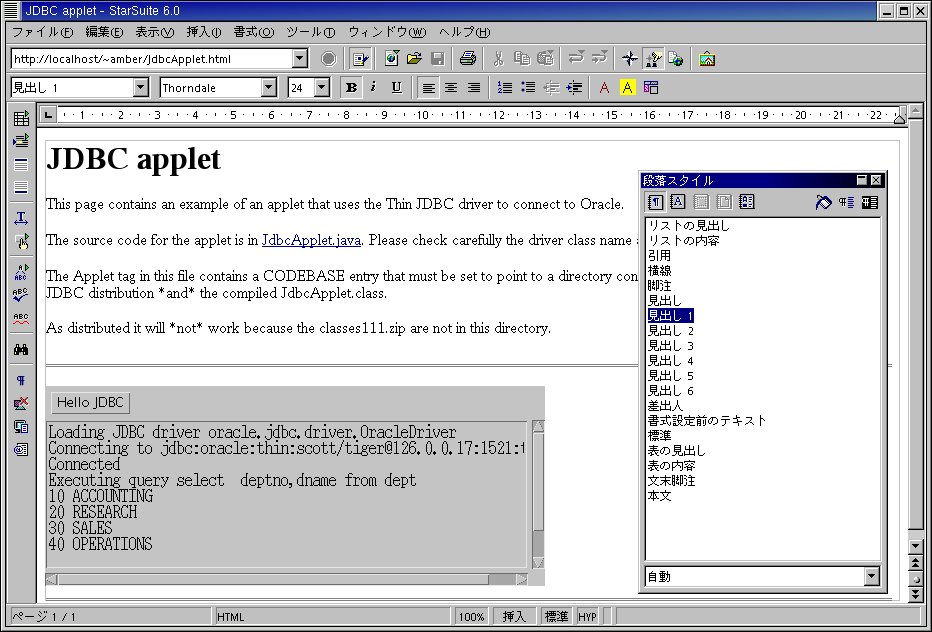
Task: Open the ウィンドウ menu
Action: [387, 32]
